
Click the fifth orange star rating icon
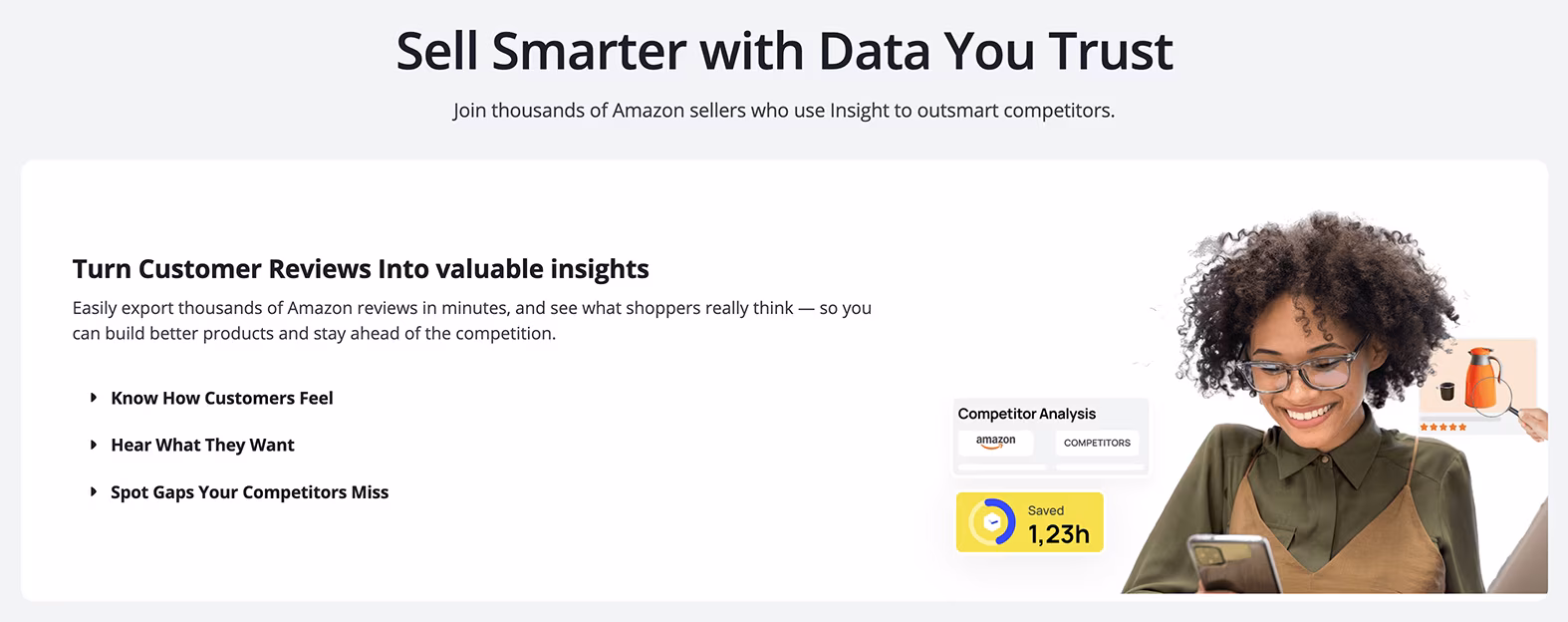click(1462, 427)
